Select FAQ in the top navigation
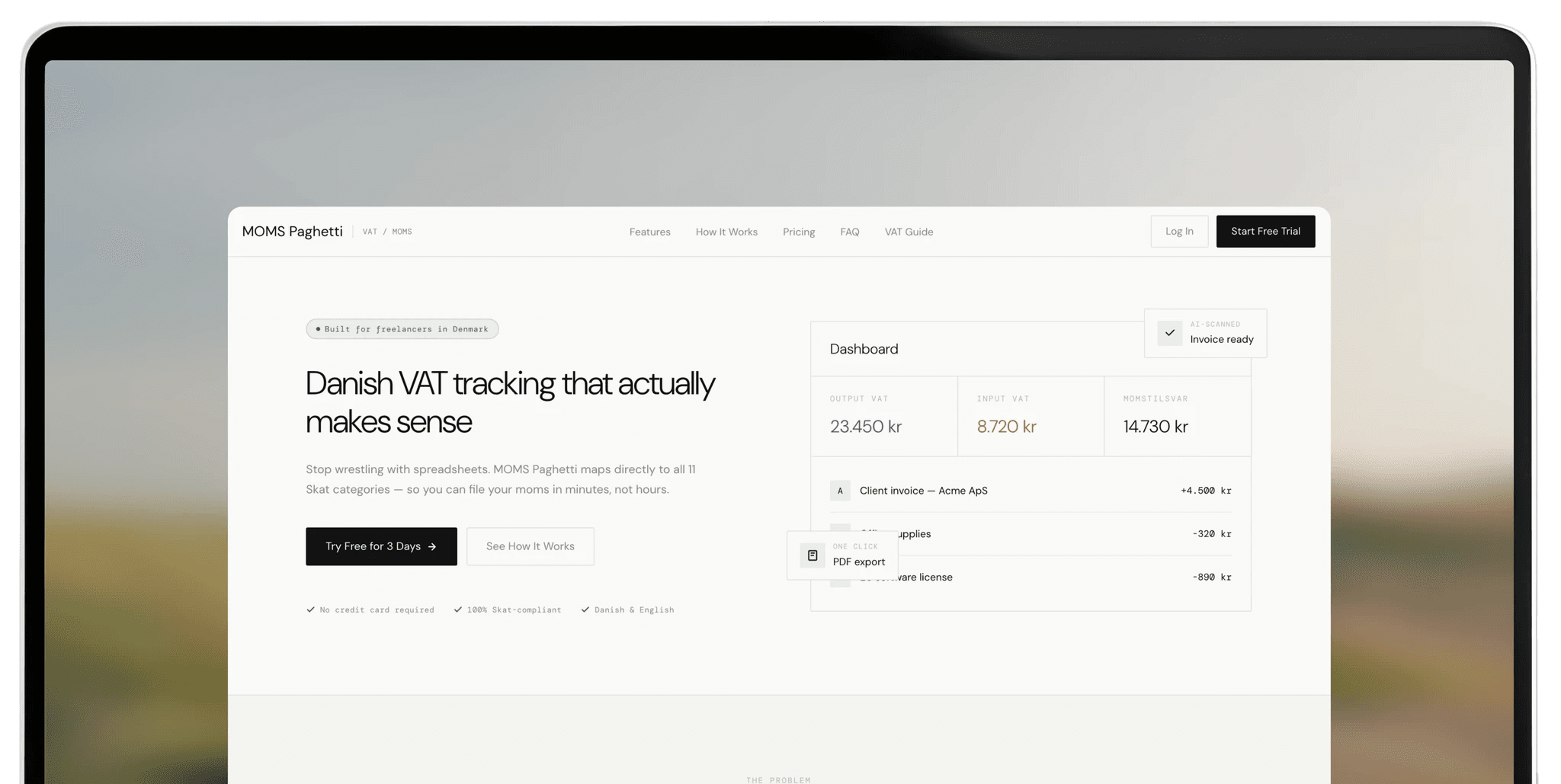The height and width of the screenshot is (784, 1561). (849, 232)
